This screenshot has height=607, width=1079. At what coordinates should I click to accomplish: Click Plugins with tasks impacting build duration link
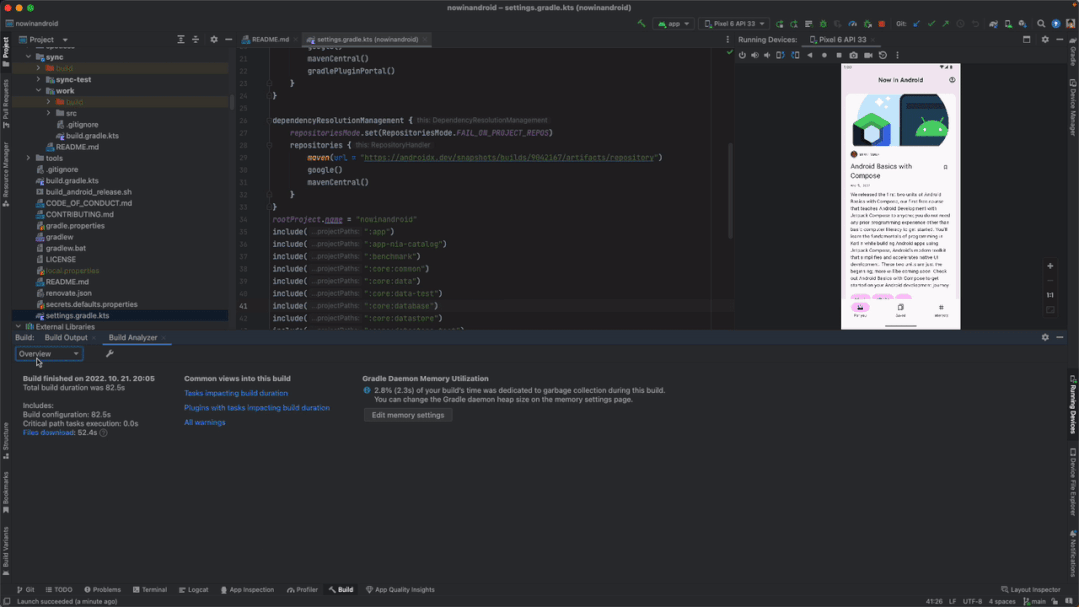pyautogui.click(x=257, y=407)
